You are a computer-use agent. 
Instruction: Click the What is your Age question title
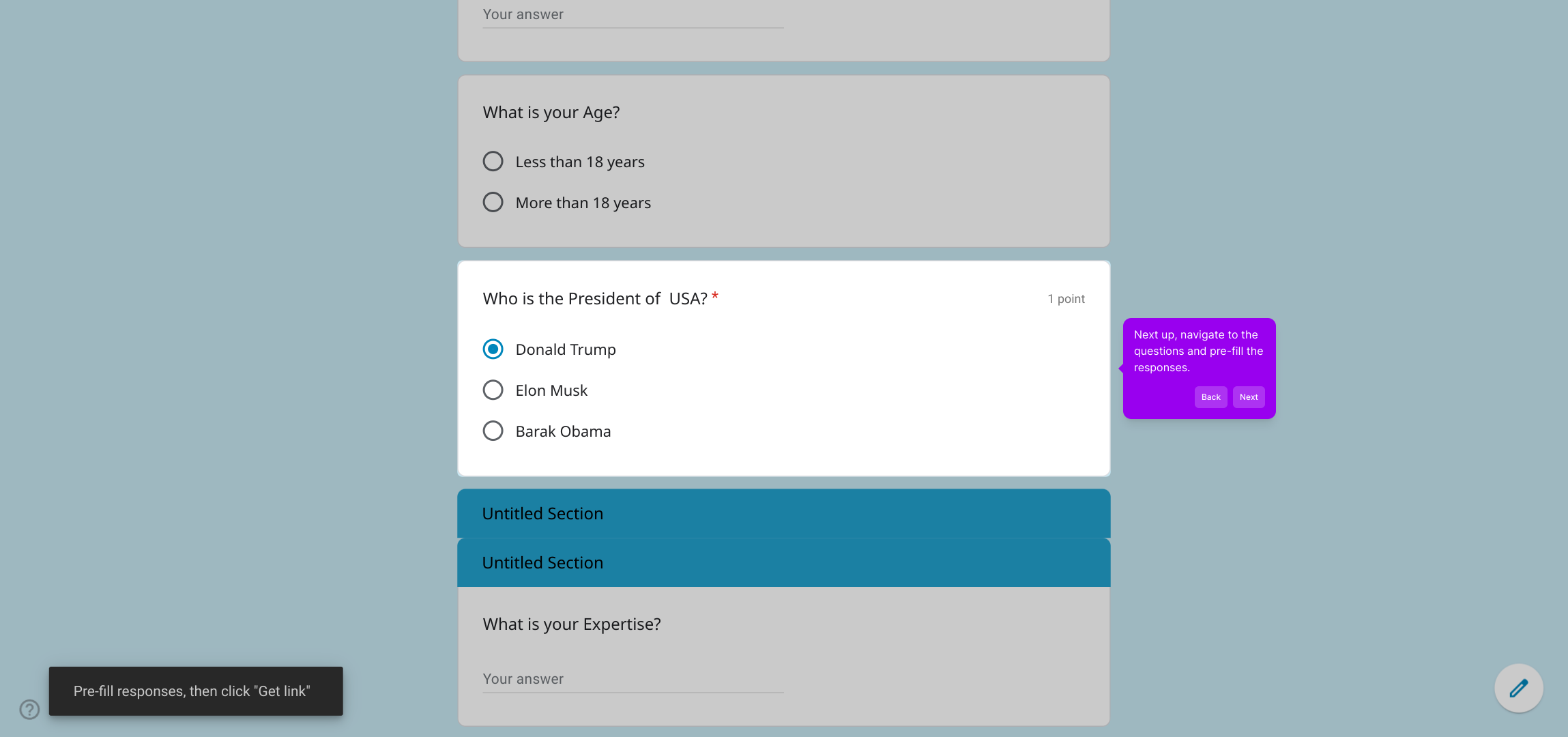pyautogui.click(x=551, y=113)
